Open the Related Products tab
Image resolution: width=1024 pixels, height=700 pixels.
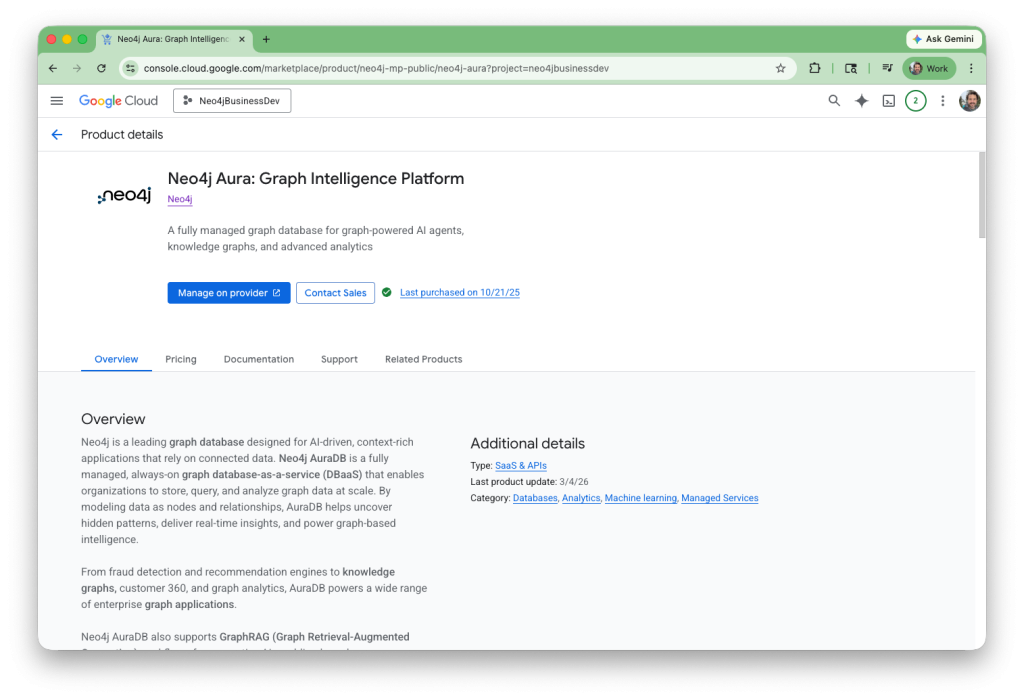423,359
